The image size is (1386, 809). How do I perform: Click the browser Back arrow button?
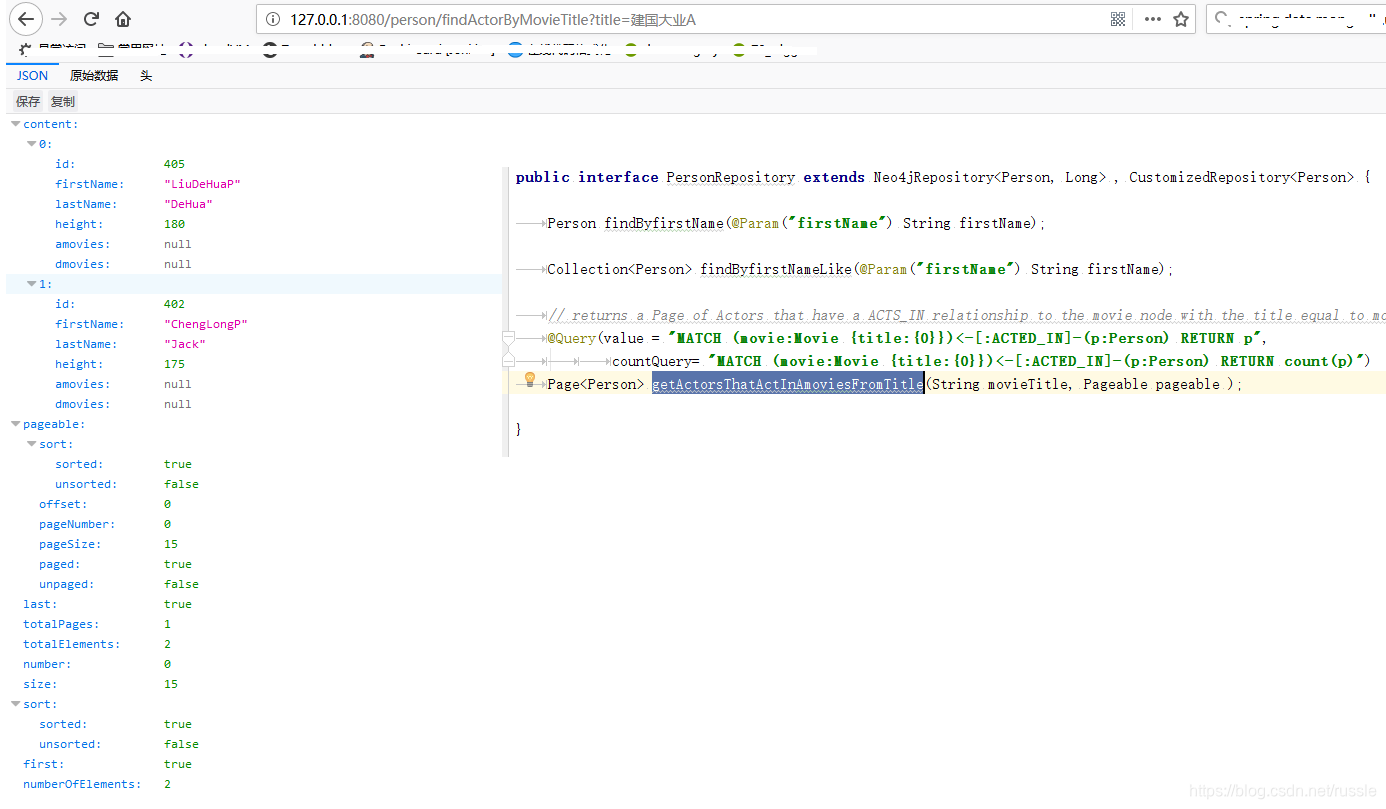click(25, 19)
